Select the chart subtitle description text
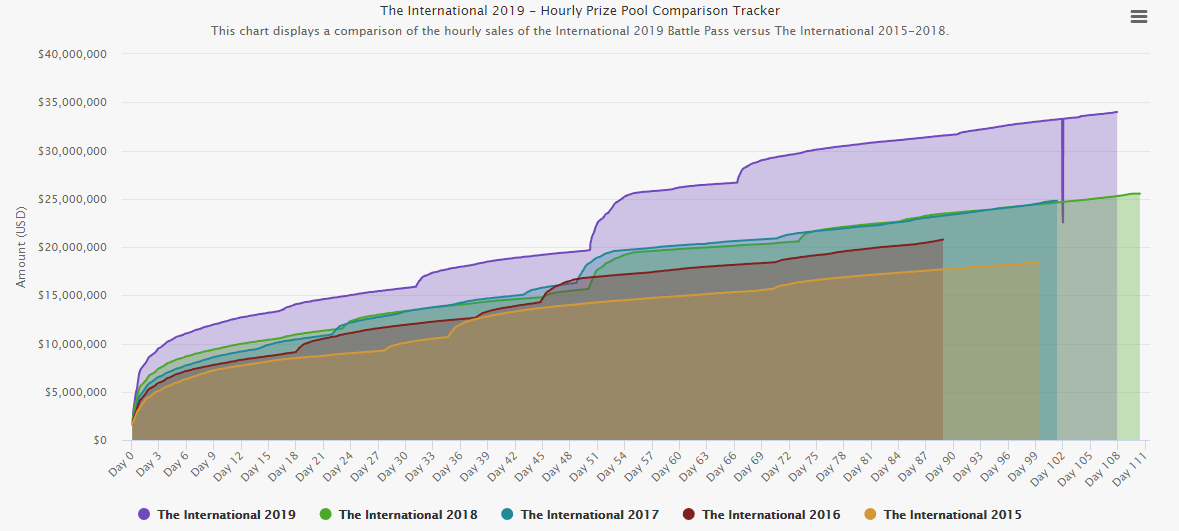 (580, 31)
